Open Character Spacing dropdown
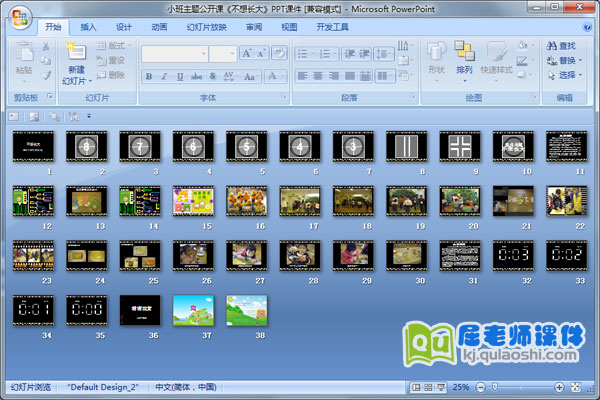This screenshot has width=600, height=400. point(230,77)
